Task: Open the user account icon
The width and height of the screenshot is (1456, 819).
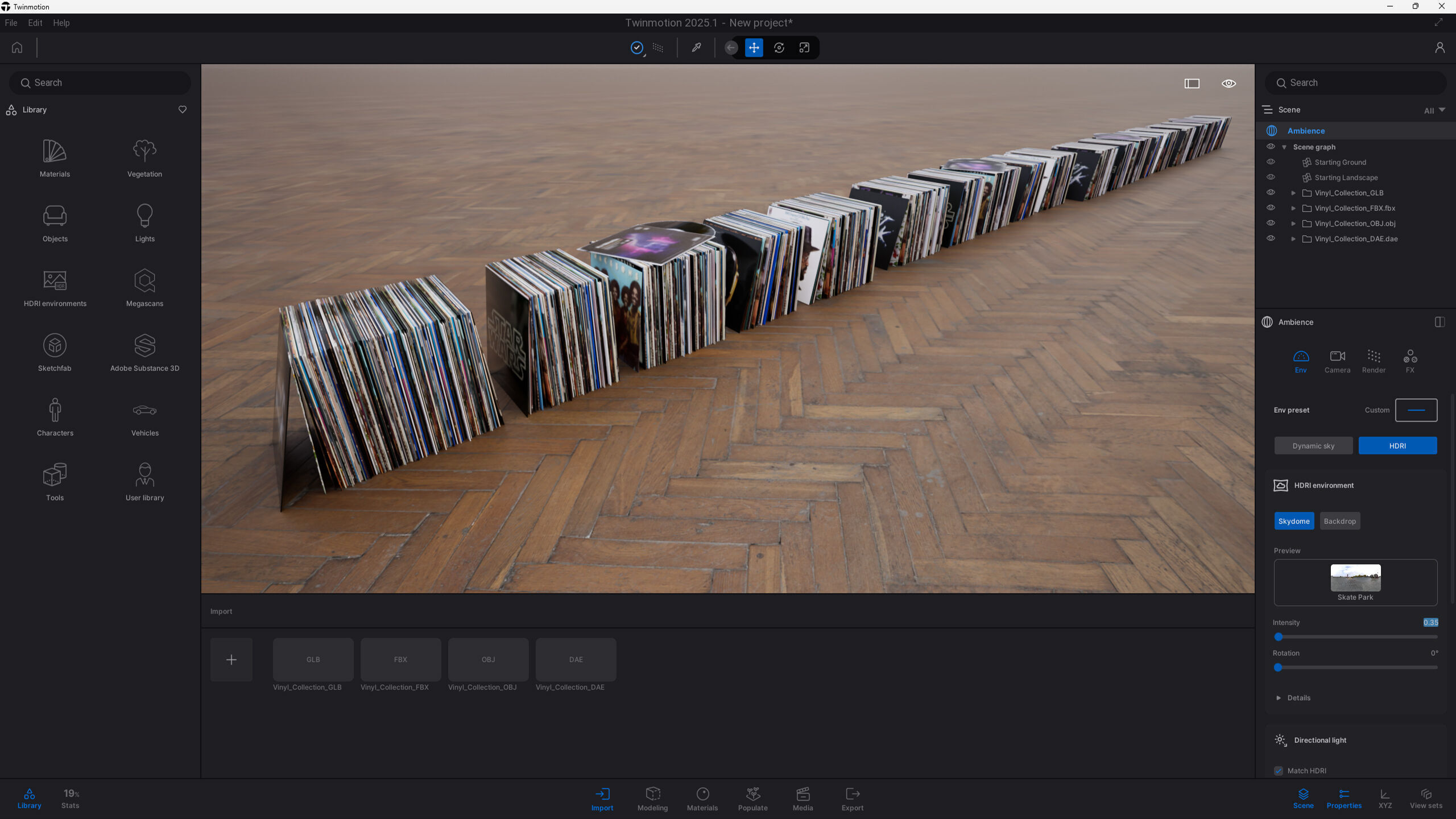Action: [x=1439, y=47]
